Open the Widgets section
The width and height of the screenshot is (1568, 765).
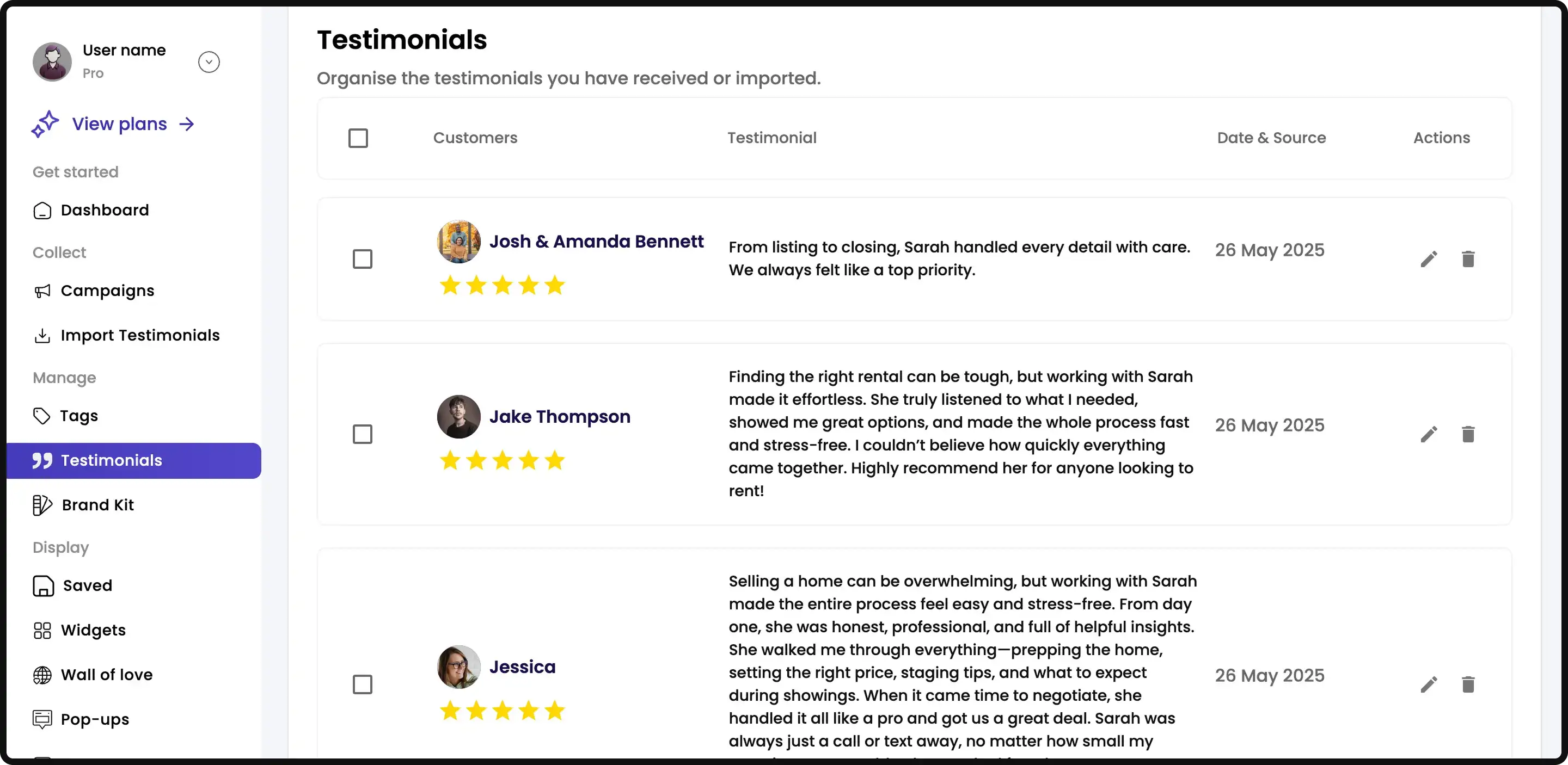click(x=93, y=630)
